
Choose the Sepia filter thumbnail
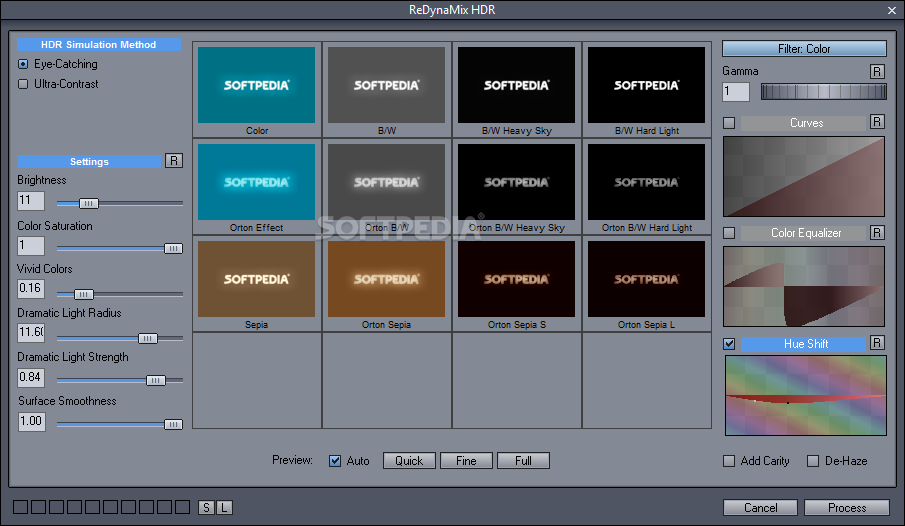256,279
